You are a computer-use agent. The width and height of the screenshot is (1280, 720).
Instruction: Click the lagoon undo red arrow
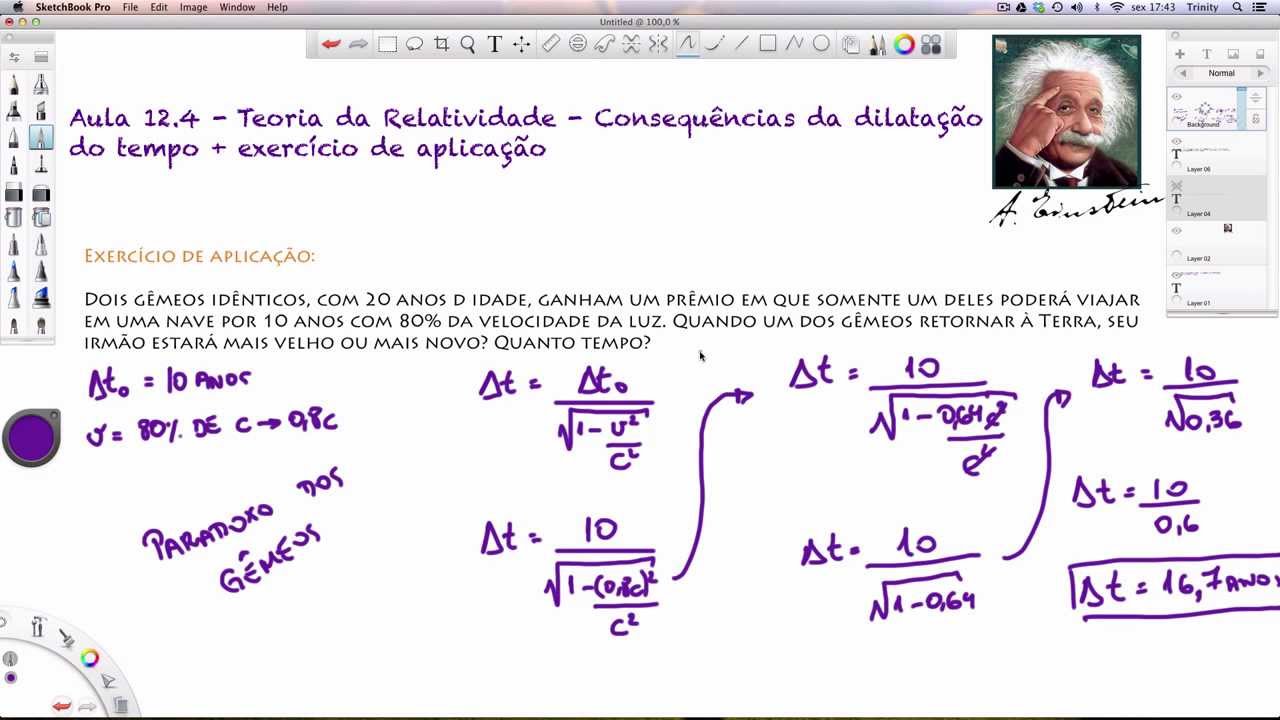[61, 706]
